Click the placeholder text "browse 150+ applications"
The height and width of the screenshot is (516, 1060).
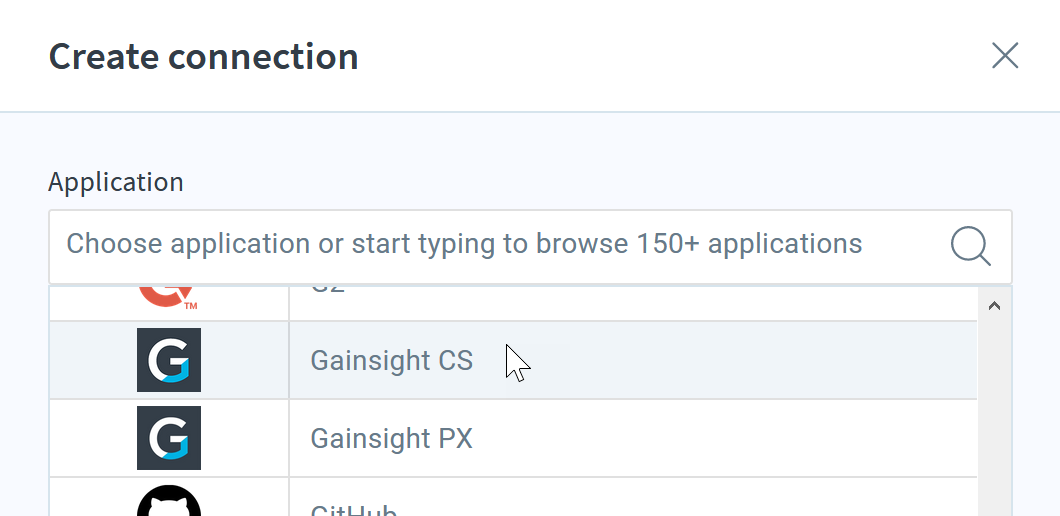tap(699, 243)
